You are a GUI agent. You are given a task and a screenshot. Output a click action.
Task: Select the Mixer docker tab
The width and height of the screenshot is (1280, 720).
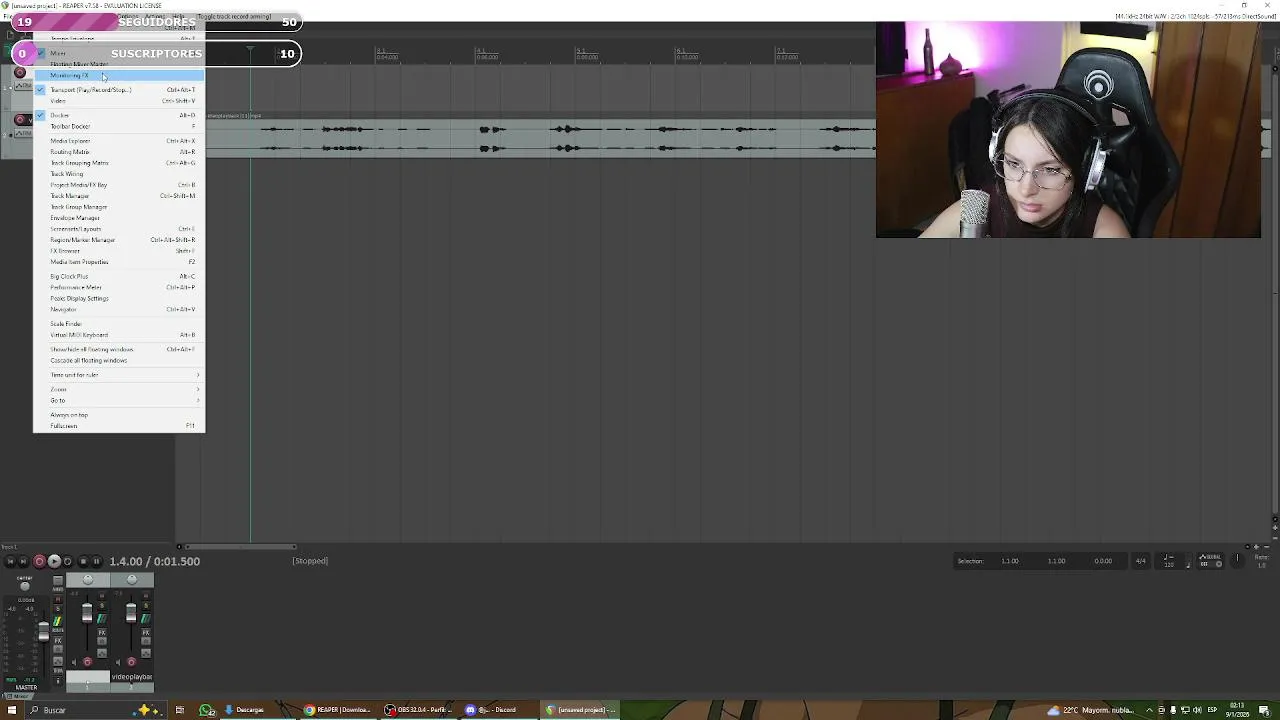21,696
